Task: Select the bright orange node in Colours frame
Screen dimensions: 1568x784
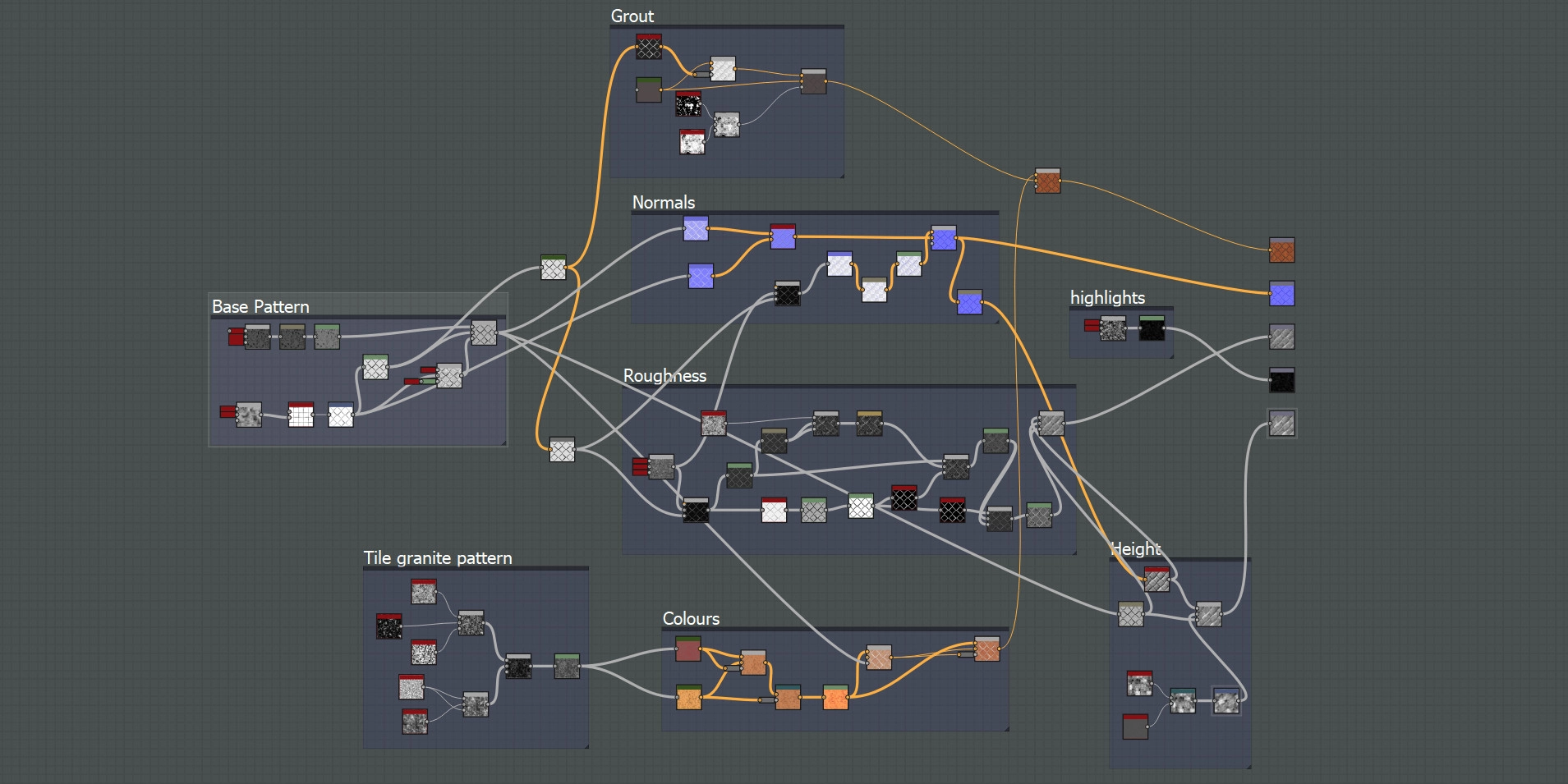Action: tap(835, 698)
